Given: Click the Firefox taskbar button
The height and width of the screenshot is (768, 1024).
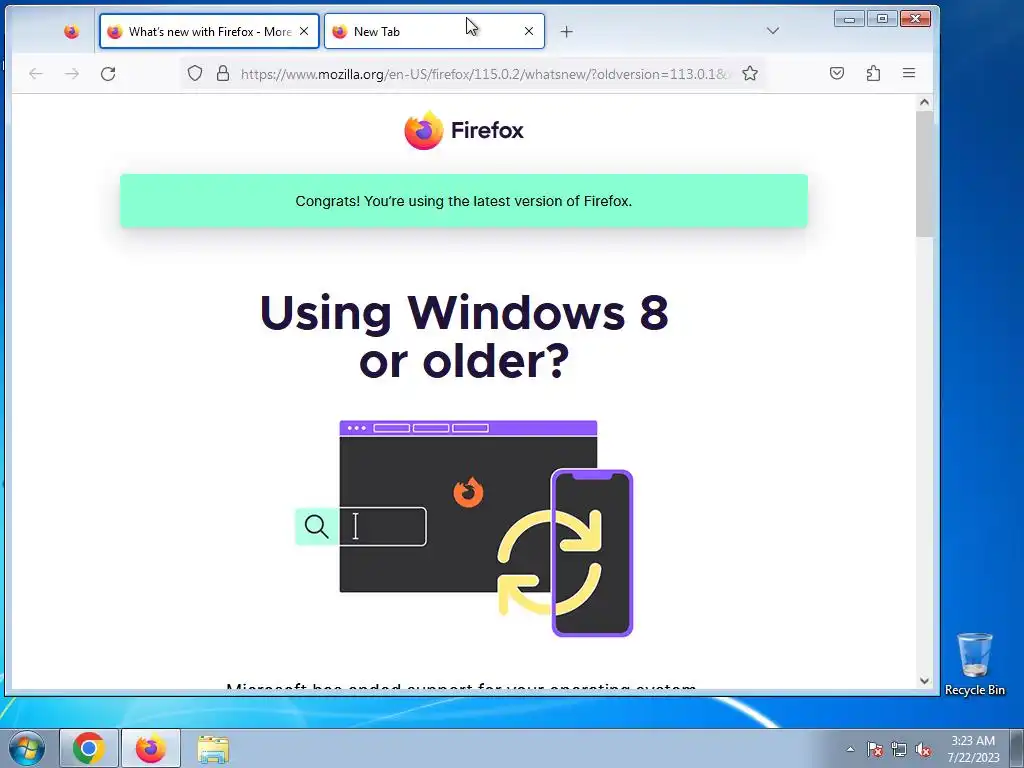Looking at the screenshot, I should tap(151, 748).
